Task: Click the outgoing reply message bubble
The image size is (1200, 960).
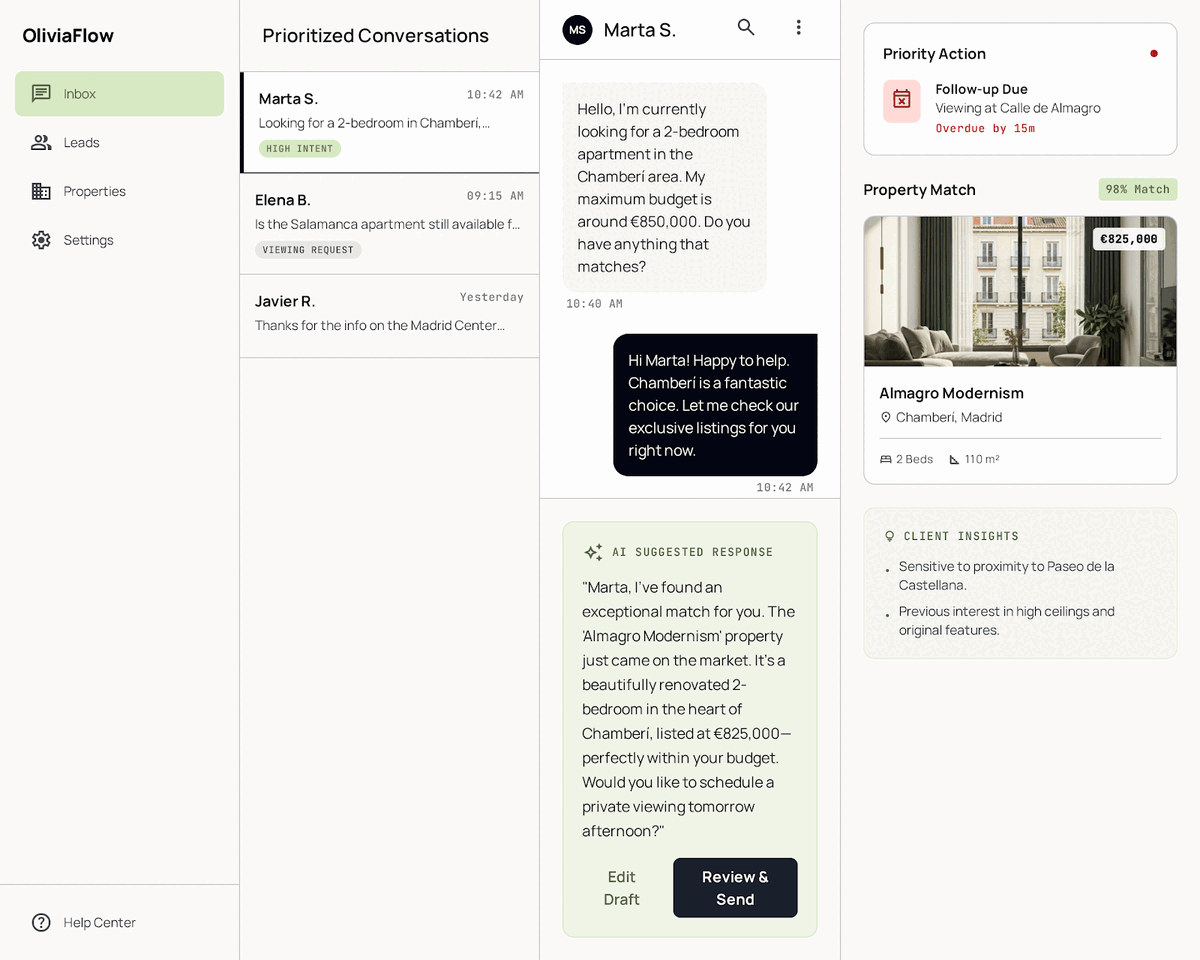Action: pos(715,405)
